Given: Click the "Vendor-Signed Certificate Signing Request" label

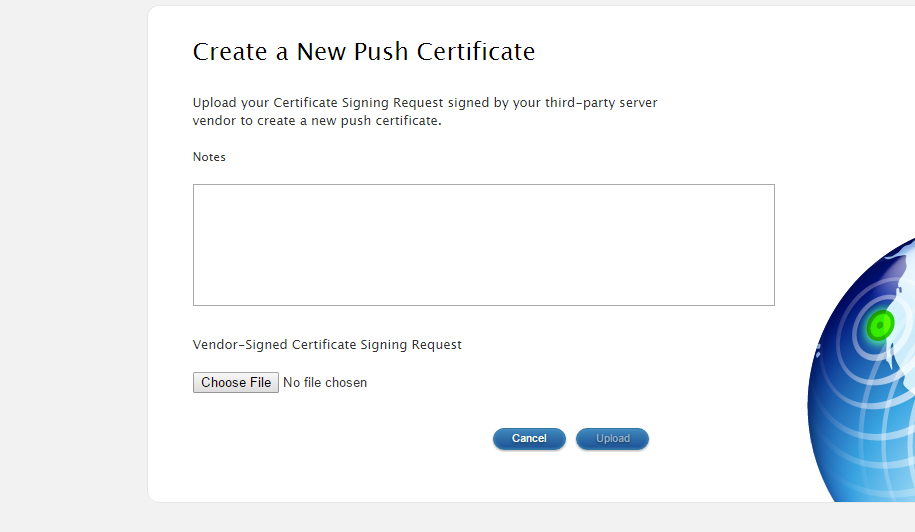Looking at the screenshot, I should coord(327,345).
